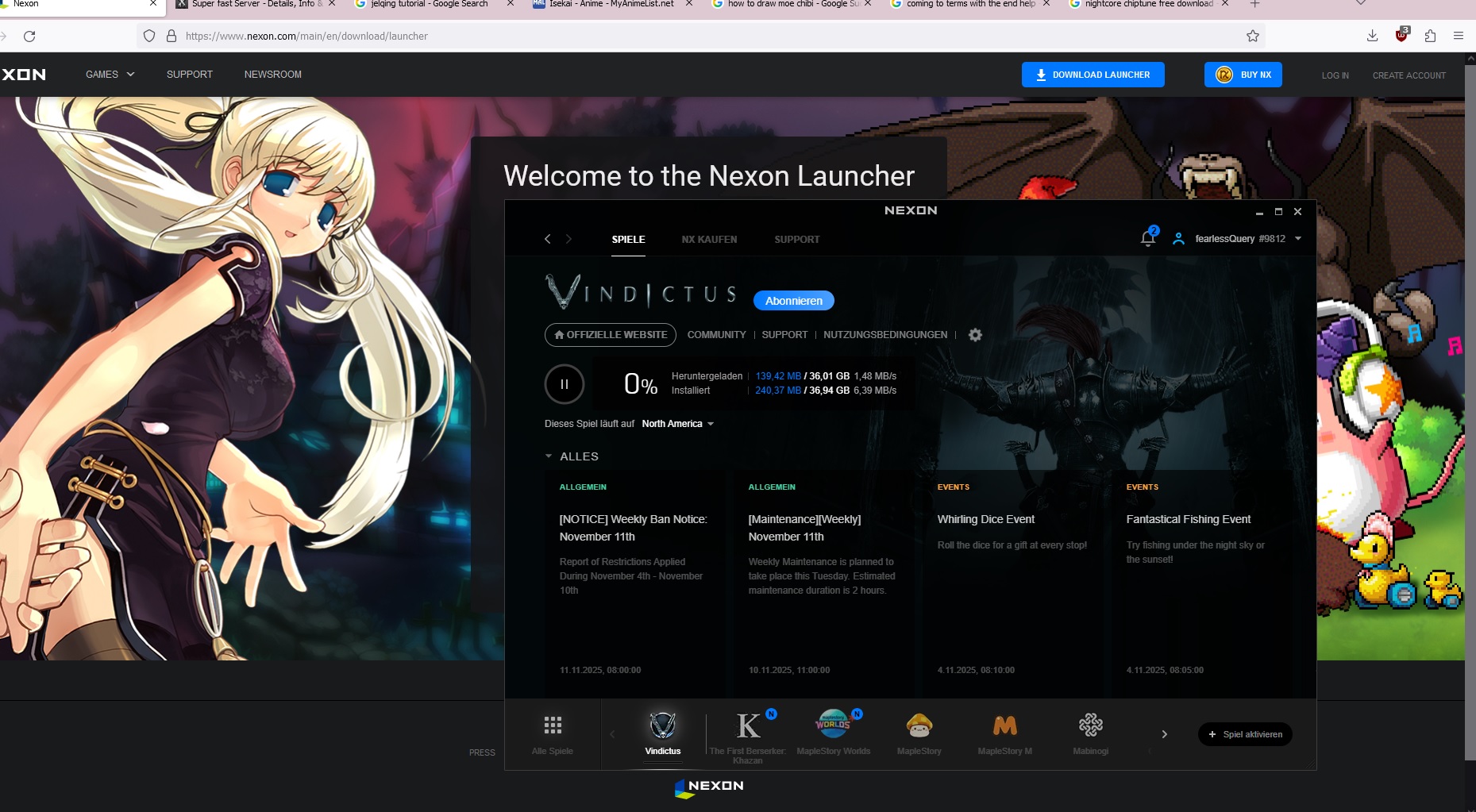Open the browser downloads panel
The image size is (1476, 812).
1372,36
